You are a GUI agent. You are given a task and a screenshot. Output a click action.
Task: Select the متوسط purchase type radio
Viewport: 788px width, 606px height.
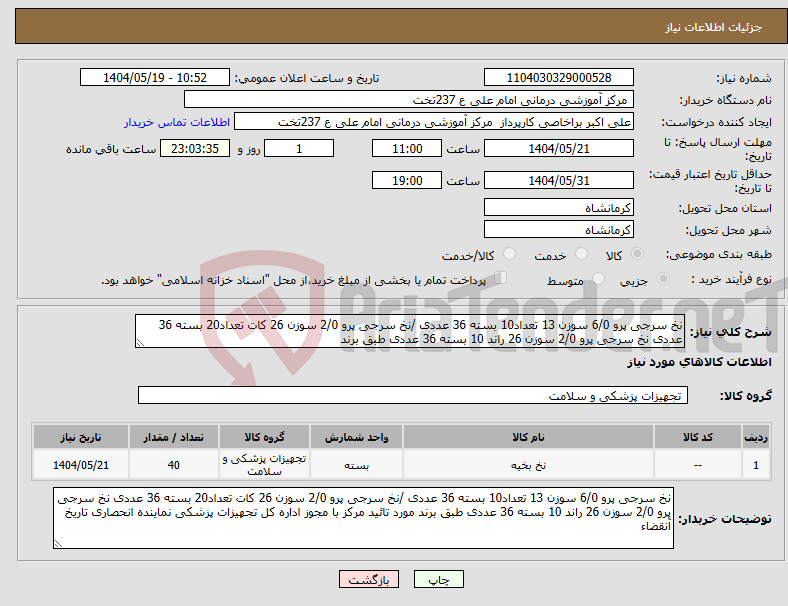click(x=598, y=279)
